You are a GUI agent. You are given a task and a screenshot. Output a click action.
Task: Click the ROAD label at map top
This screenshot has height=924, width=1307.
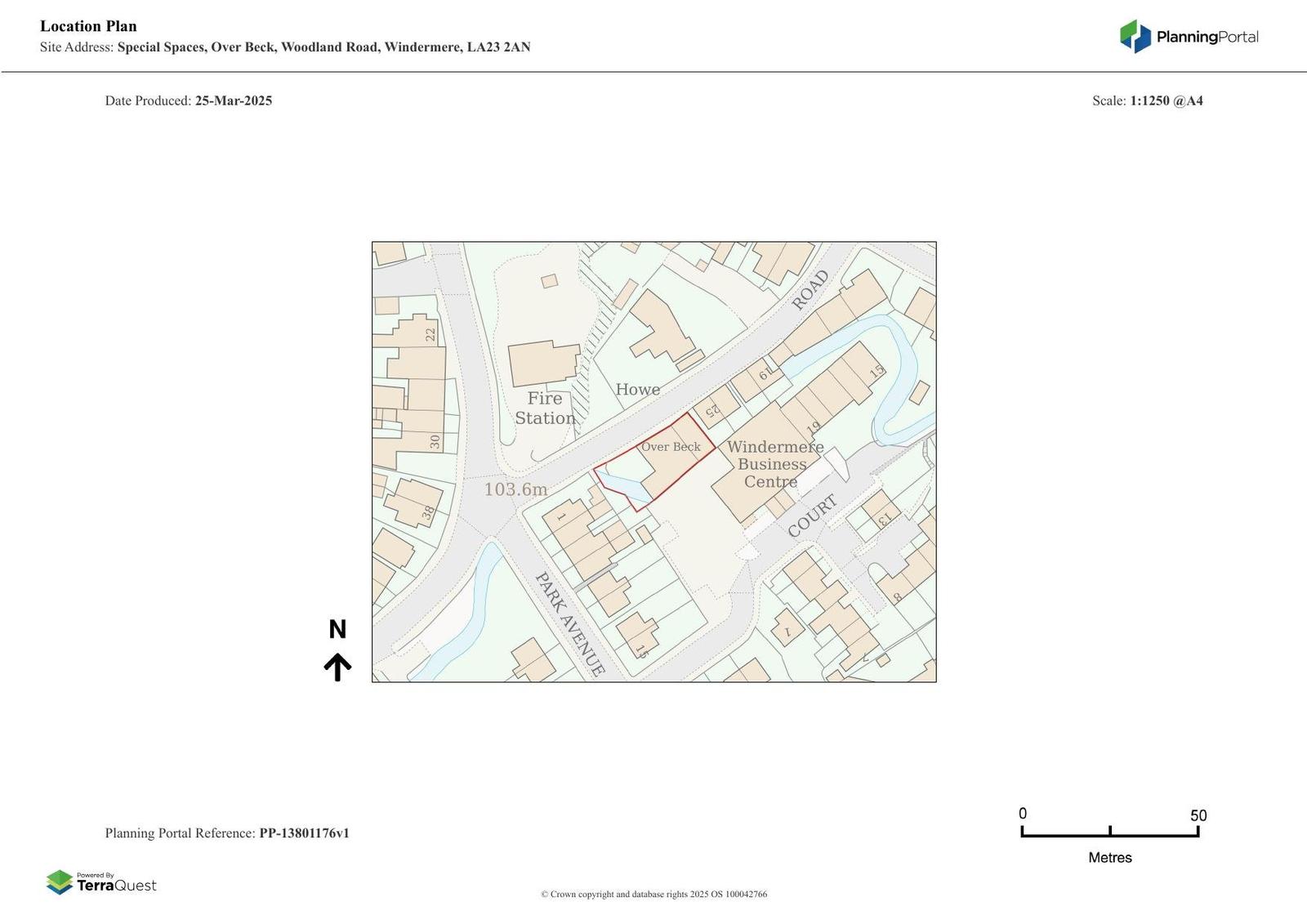click(810, 290)
